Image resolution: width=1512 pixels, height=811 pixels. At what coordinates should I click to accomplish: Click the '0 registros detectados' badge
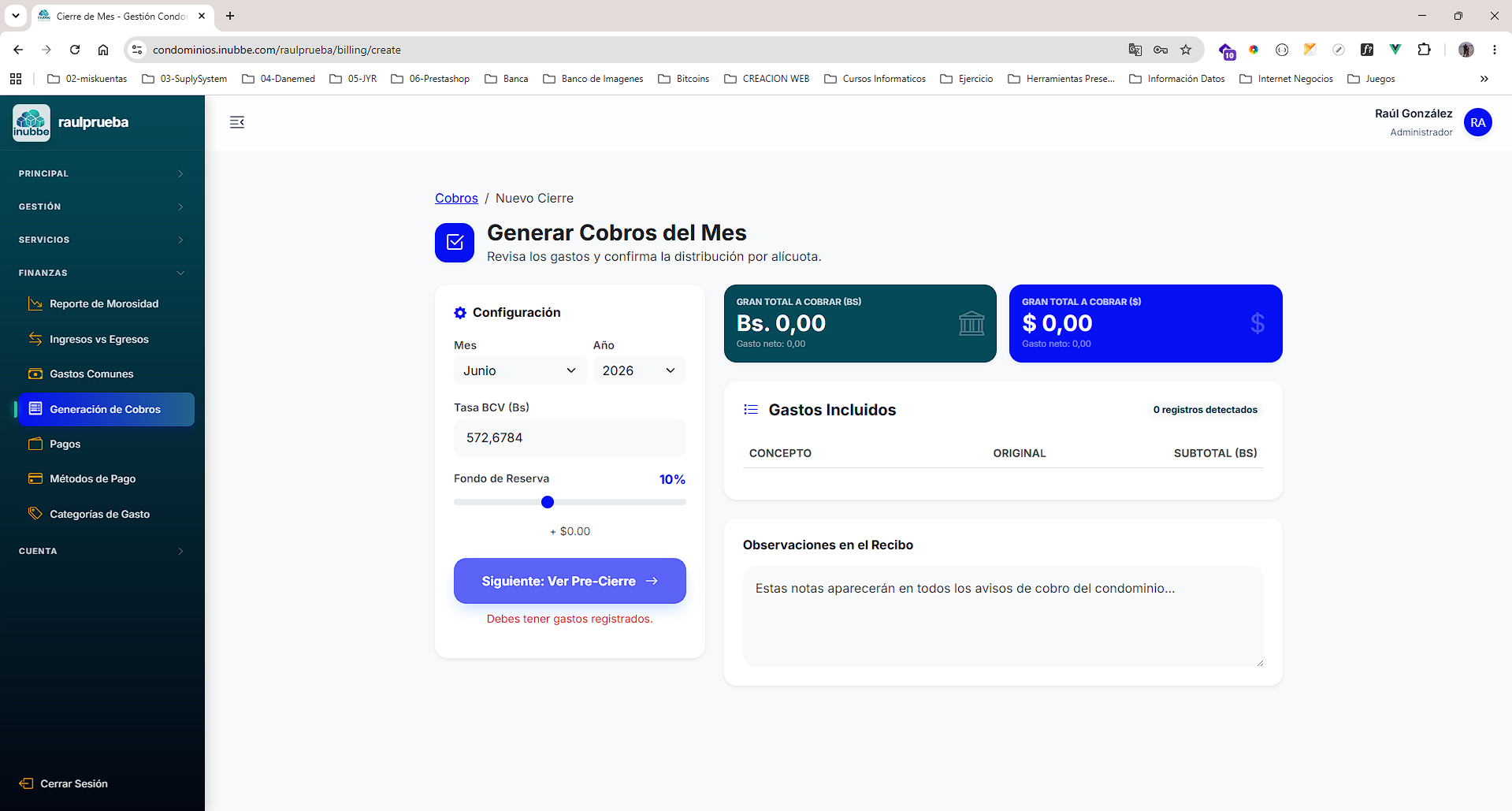point(1205,410)
